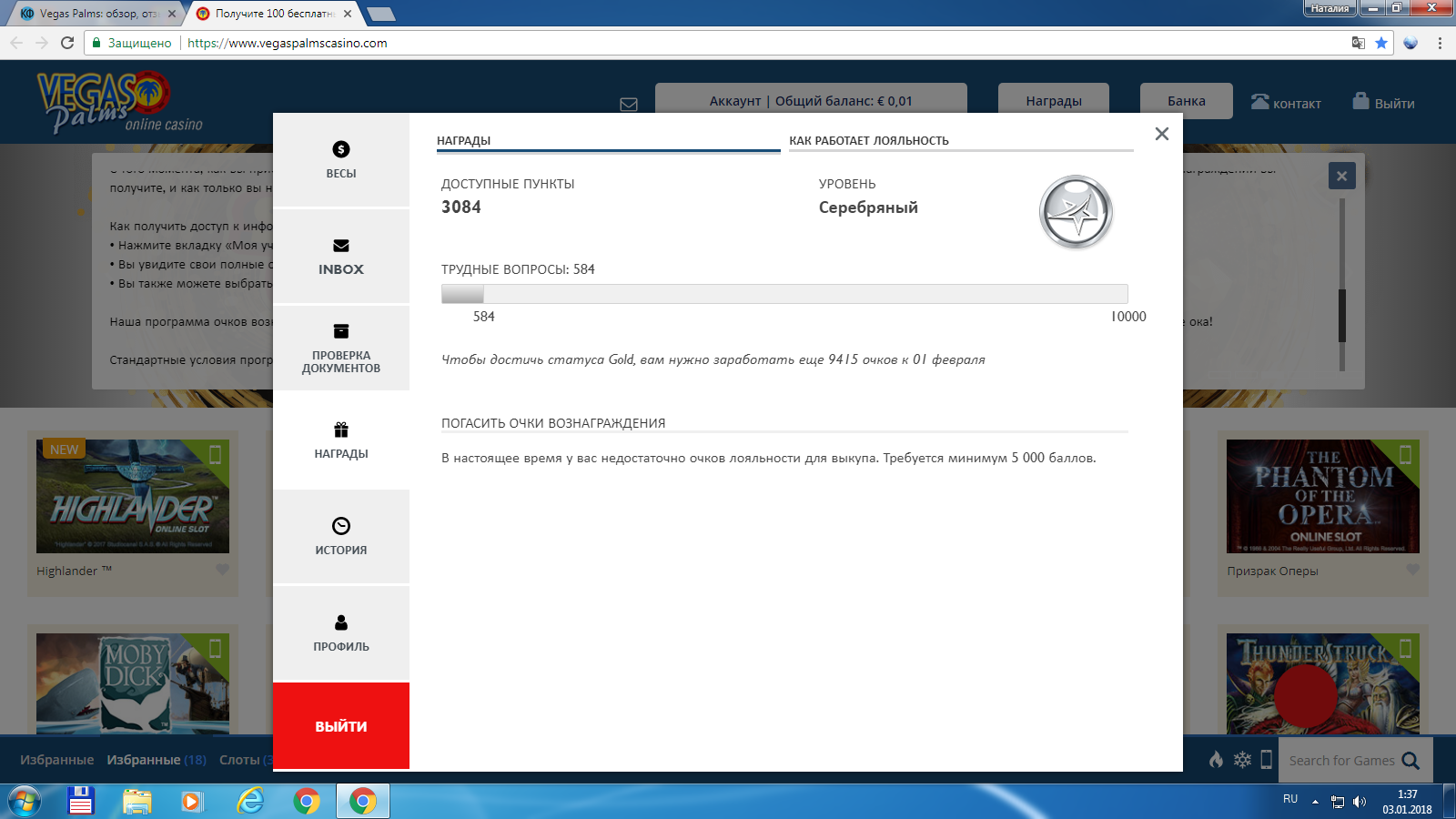The height and width of the screenshot is (819, 1456).
Task: Click the red ВЫЙТИ logout button
Action: pyautogui.click(x=341, y=726)
